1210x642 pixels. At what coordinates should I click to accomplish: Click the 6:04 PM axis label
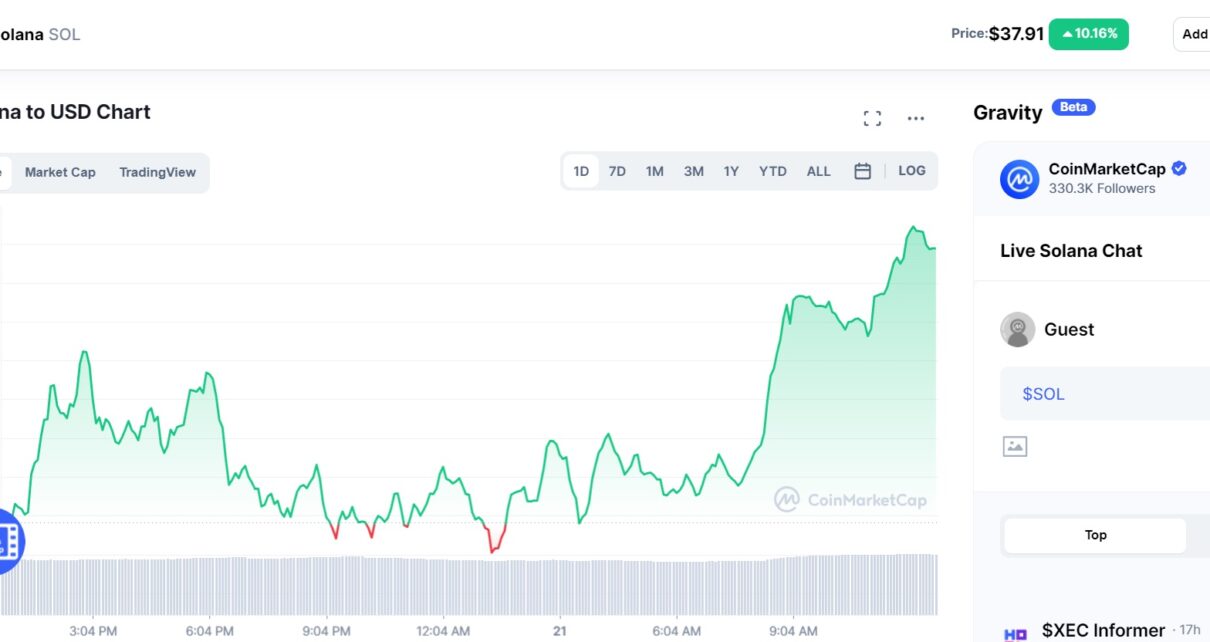pos(209,631)
